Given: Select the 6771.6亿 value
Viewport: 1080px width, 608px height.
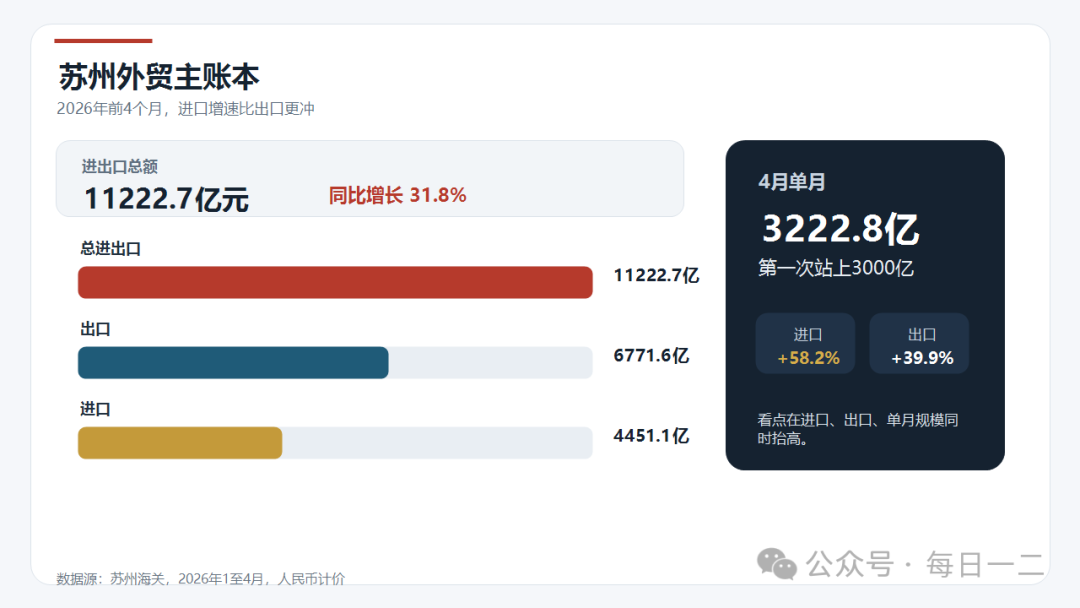Looking at the screenshot, I should pyautogui.click(x=651, y=355).
